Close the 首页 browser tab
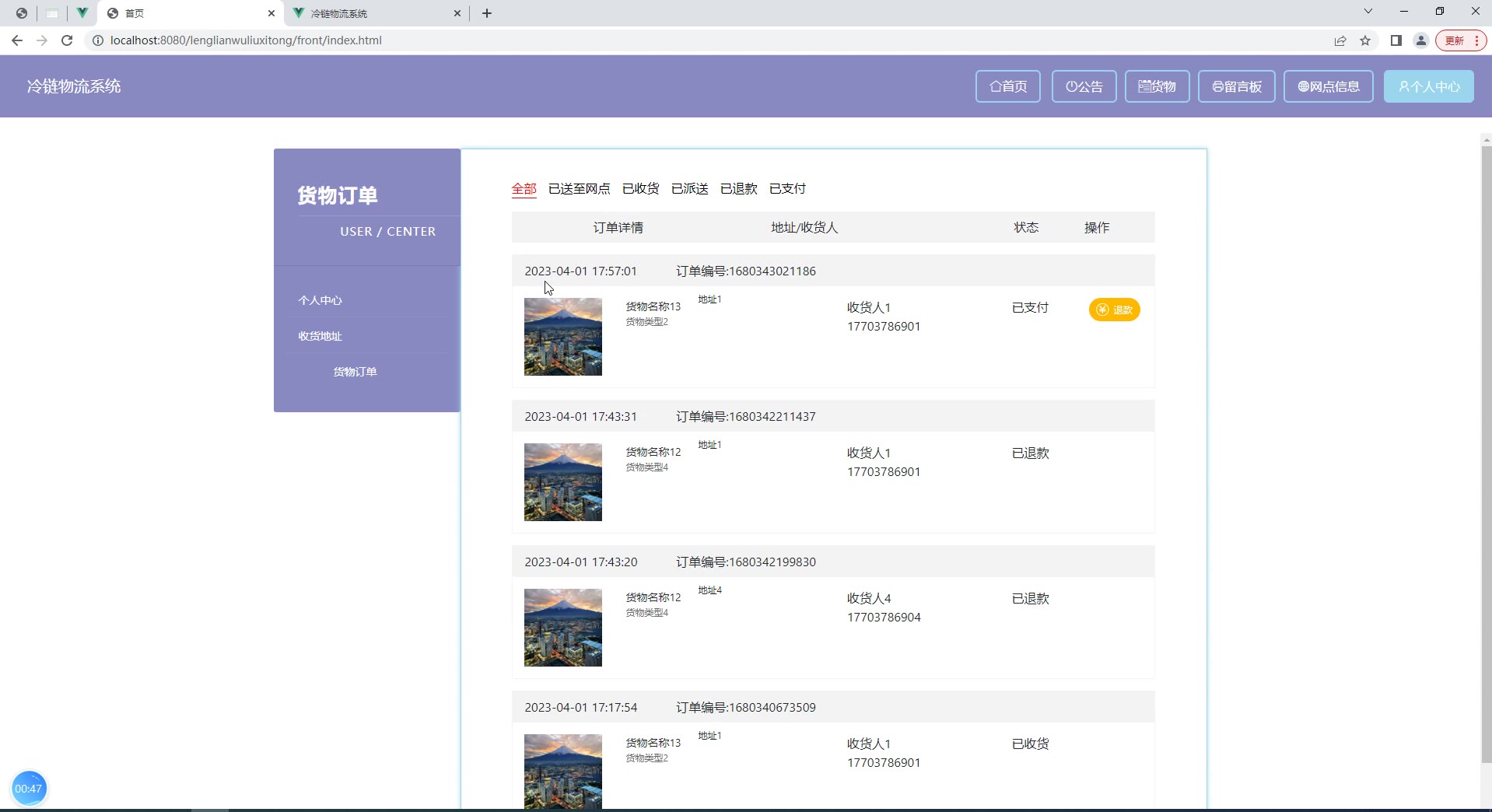Screen dimensions: 1492x812 [x=271, y=13]
